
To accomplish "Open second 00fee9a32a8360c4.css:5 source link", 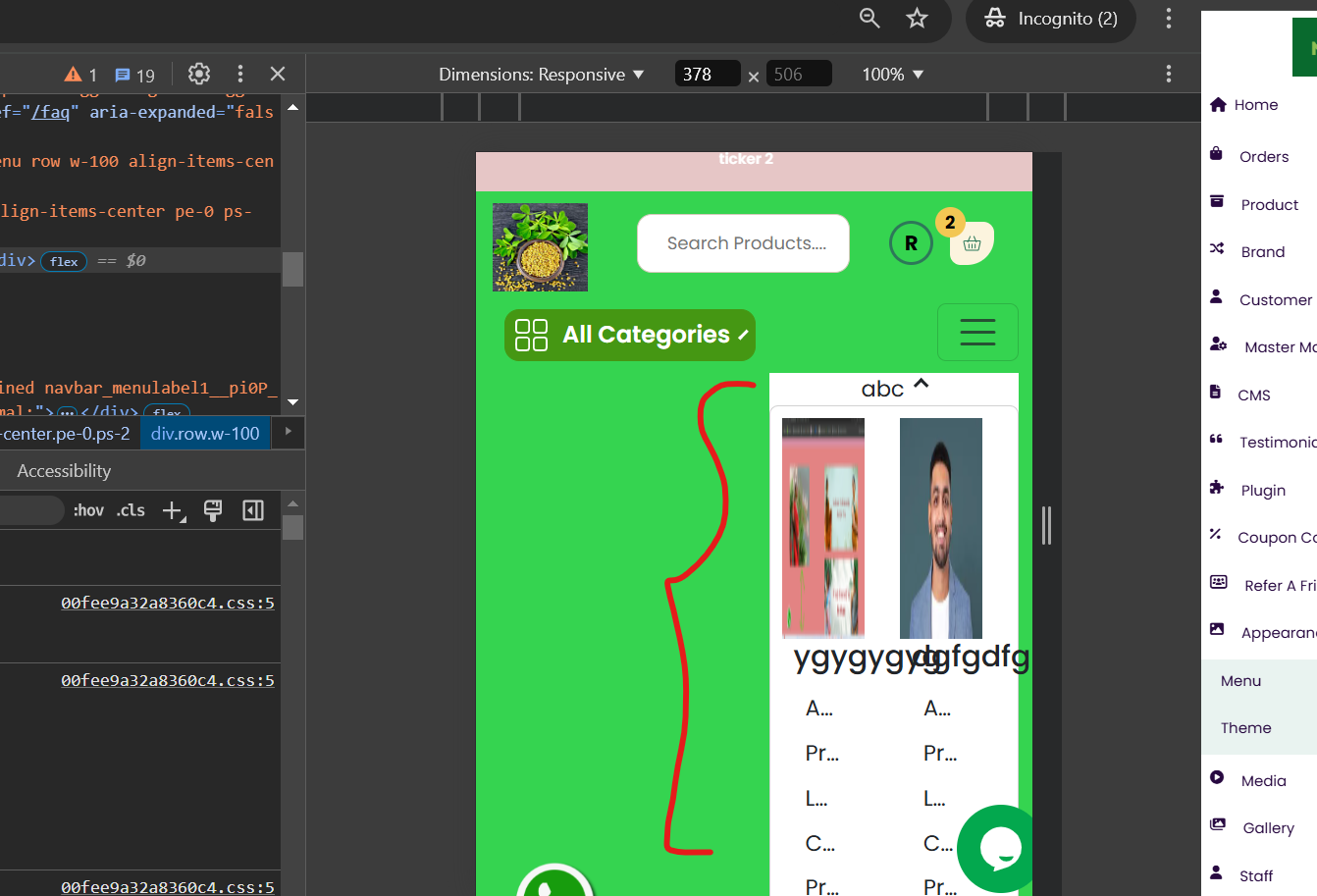I will (168, 680).
